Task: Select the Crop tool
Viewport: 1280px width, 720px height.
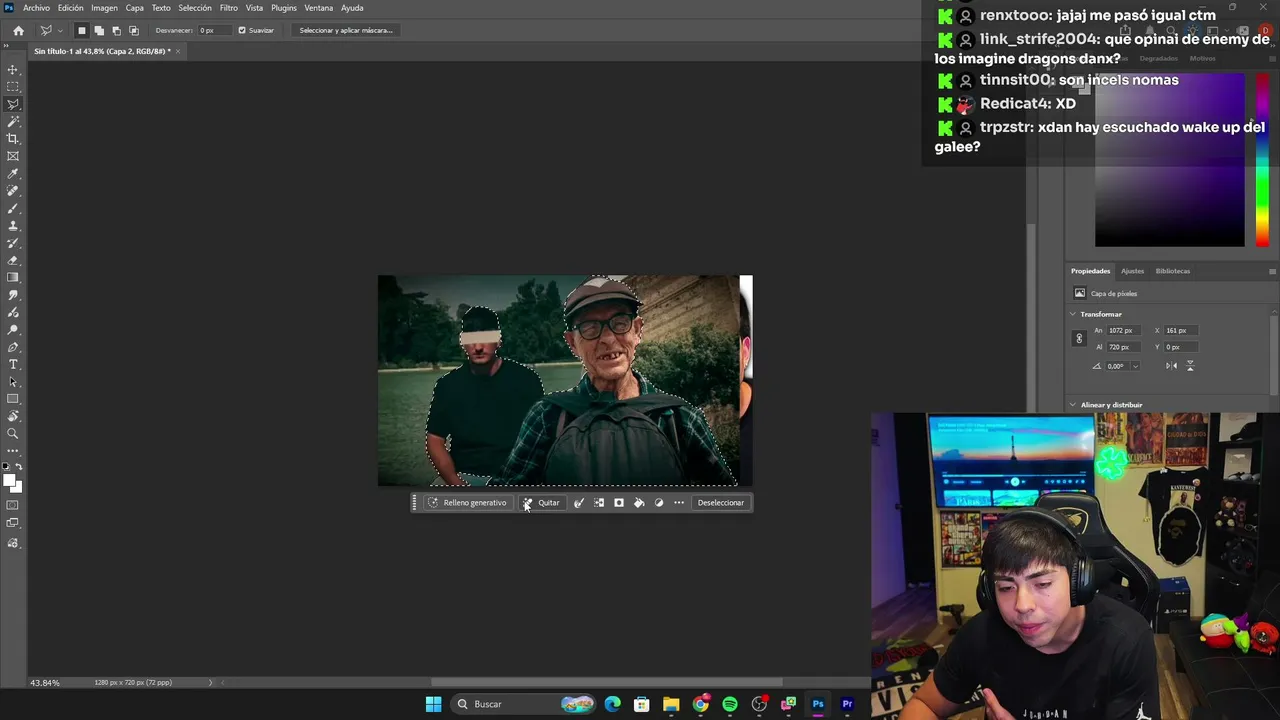Action: click(x=13, y=139)
